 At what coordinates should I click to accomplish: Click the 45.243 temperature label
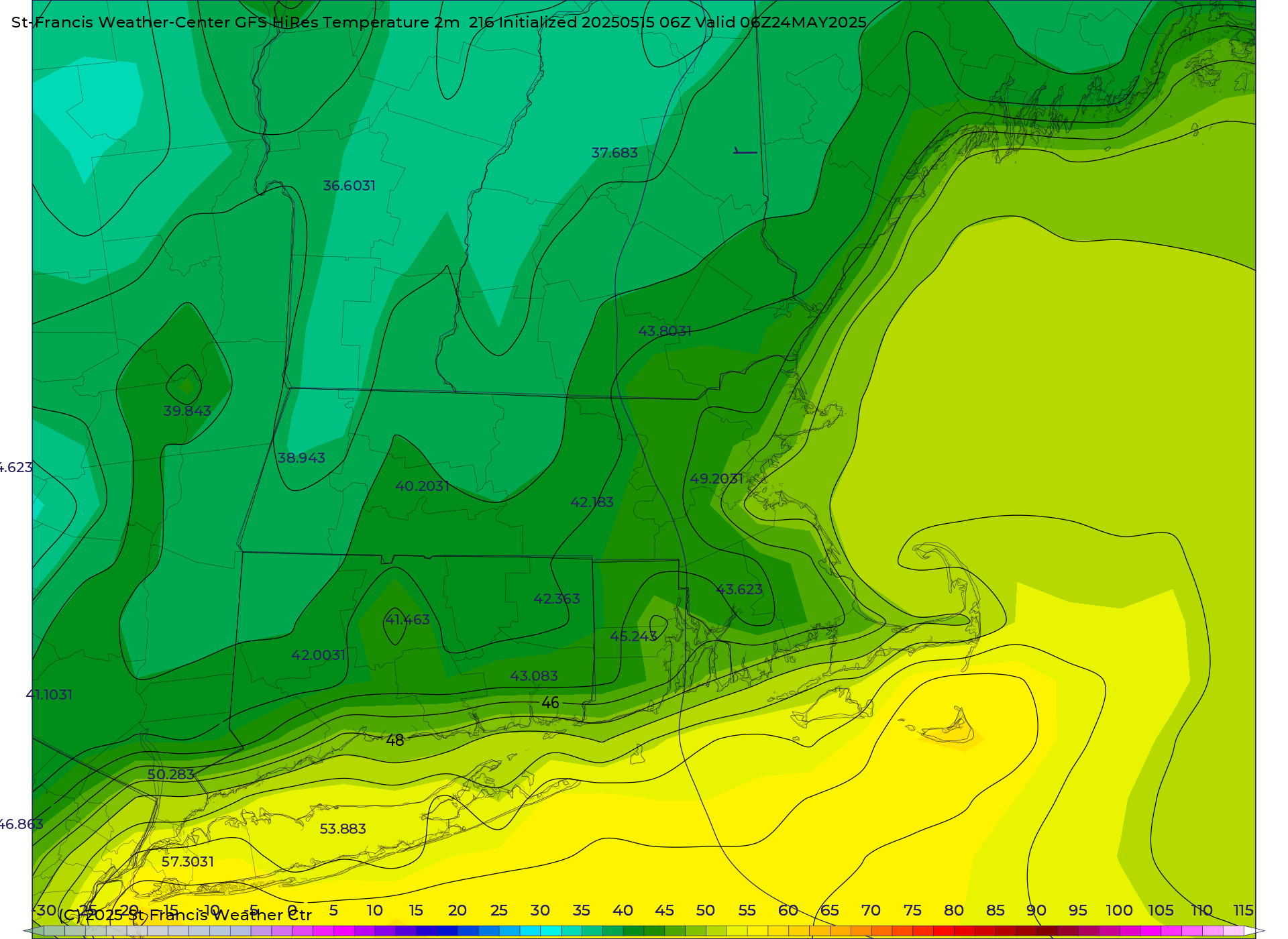(x=633, y=637)
